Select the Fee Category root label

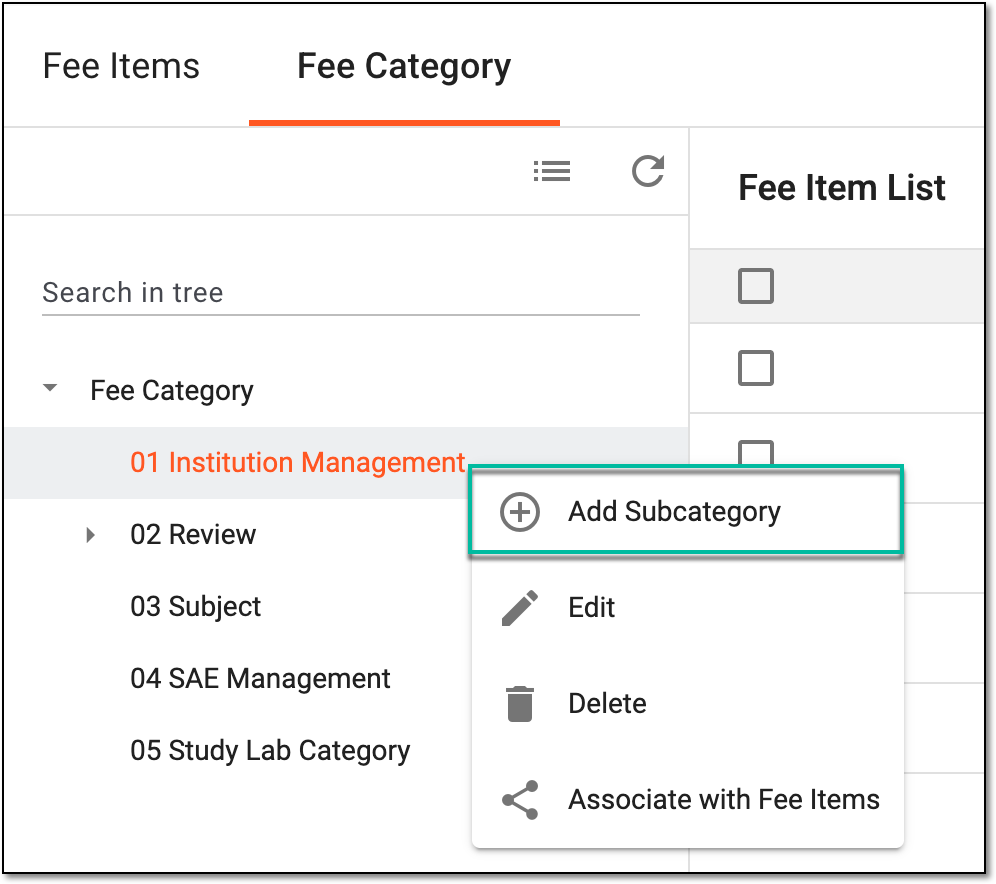(x=172, y=391)
